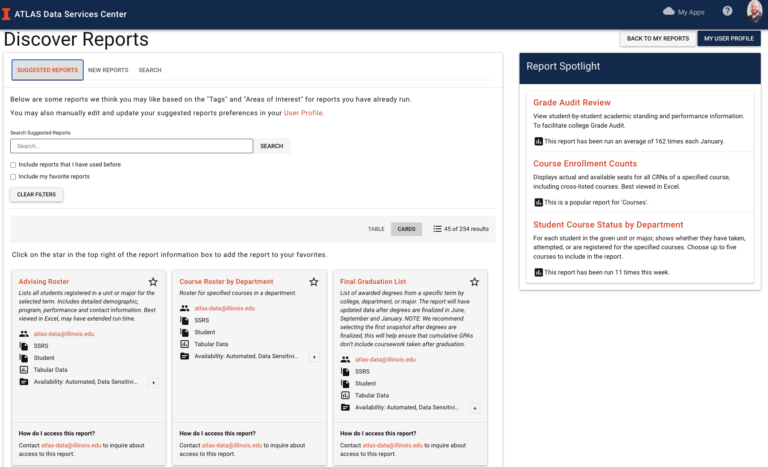Click SSRS document icon in Final Graduation List card

[x=345, y=371]
